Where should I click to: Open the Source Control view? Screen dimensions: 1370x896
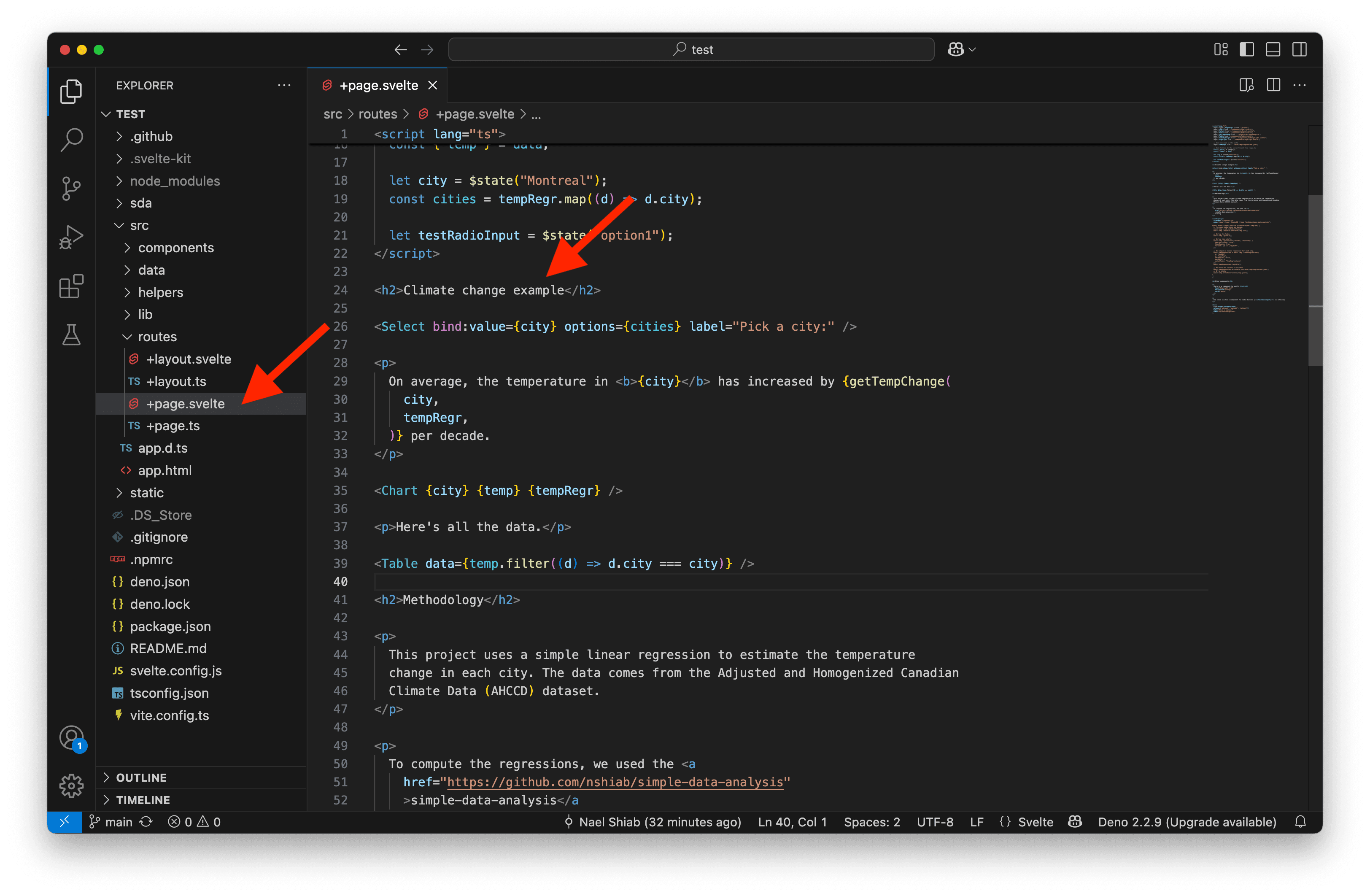click(x=71, y=188)
